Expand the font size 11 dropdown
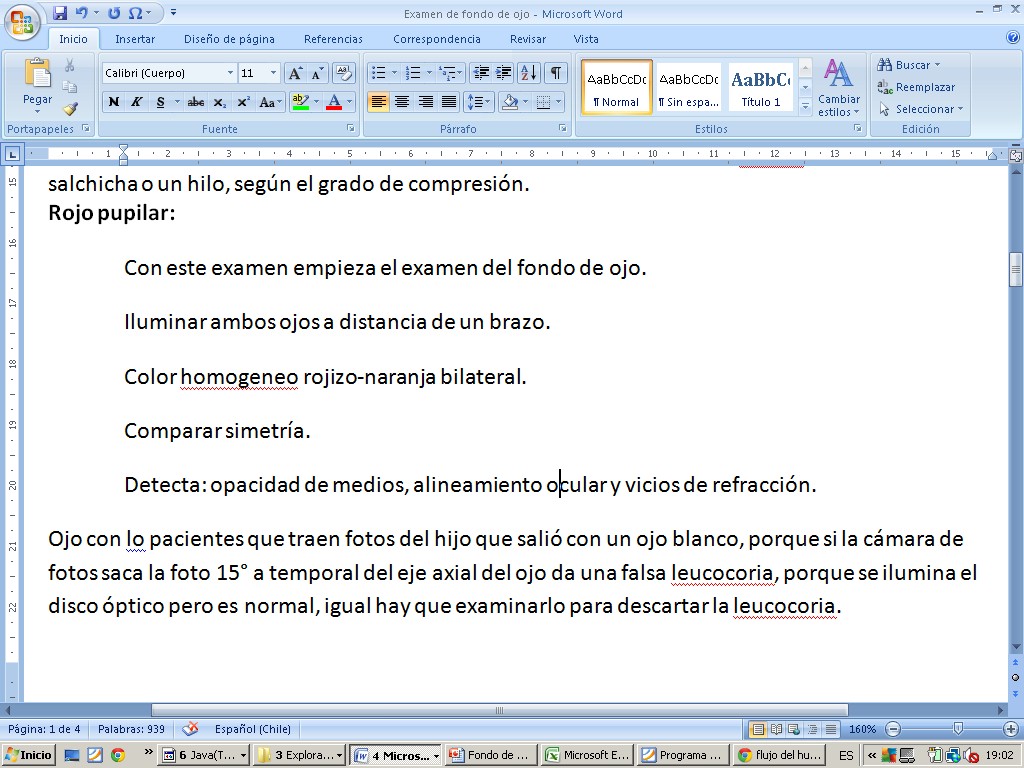1024x768 pixels. tap(274, 73)
